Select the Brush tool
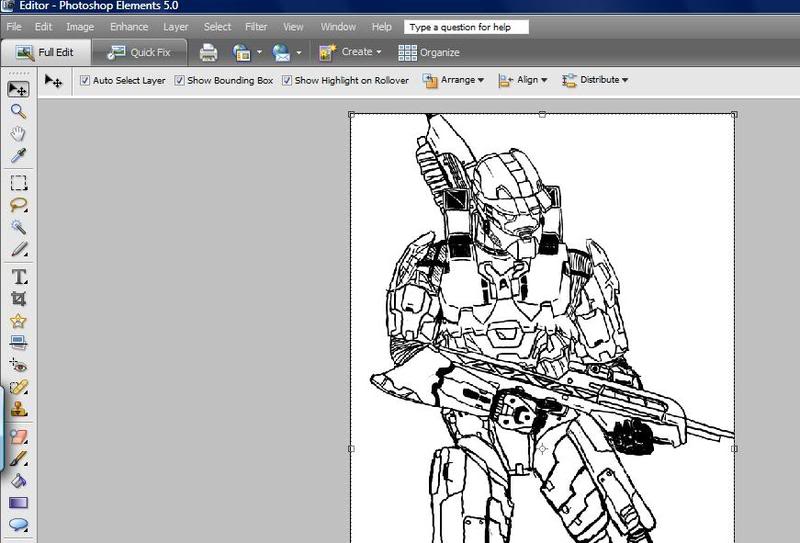 tap(18, 459)
